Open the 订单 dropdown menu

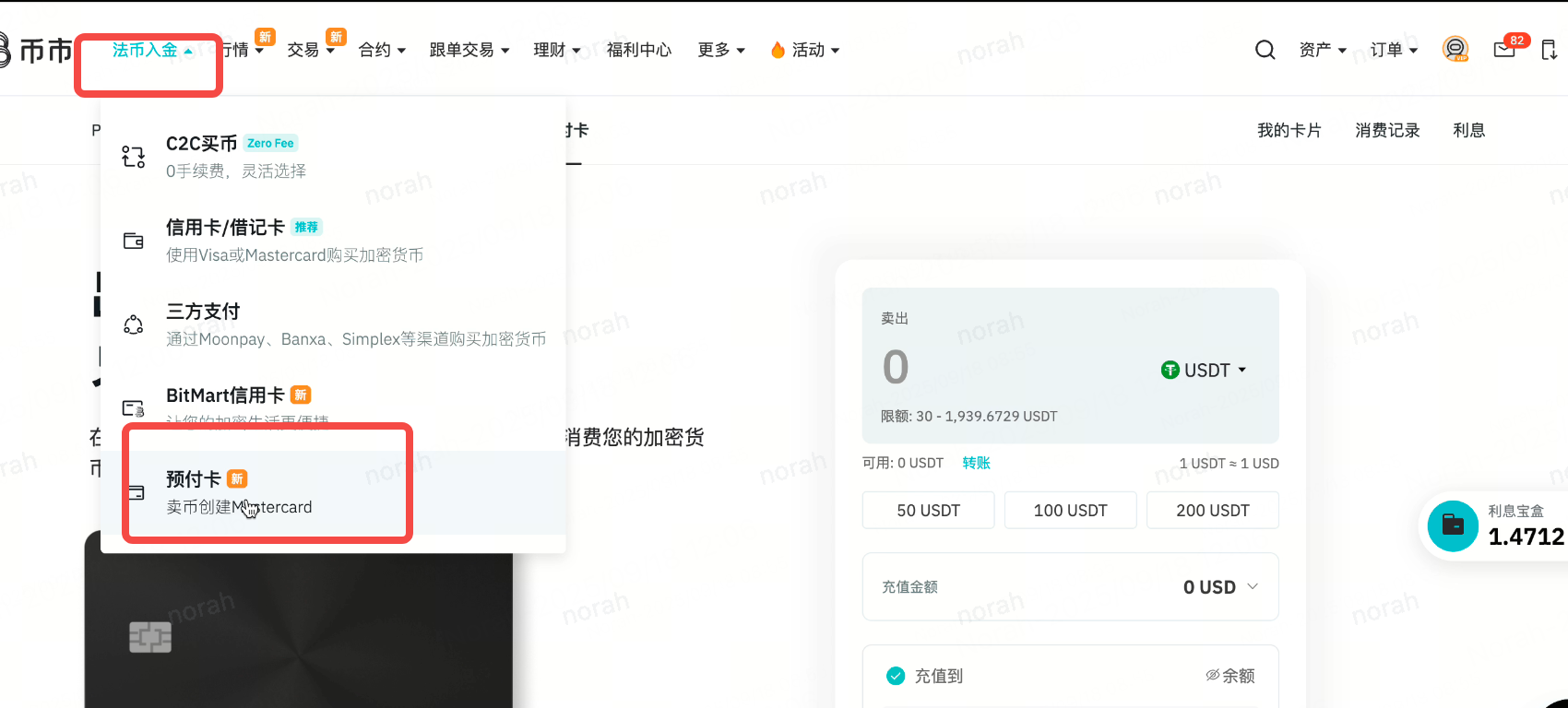point(1393,50)
